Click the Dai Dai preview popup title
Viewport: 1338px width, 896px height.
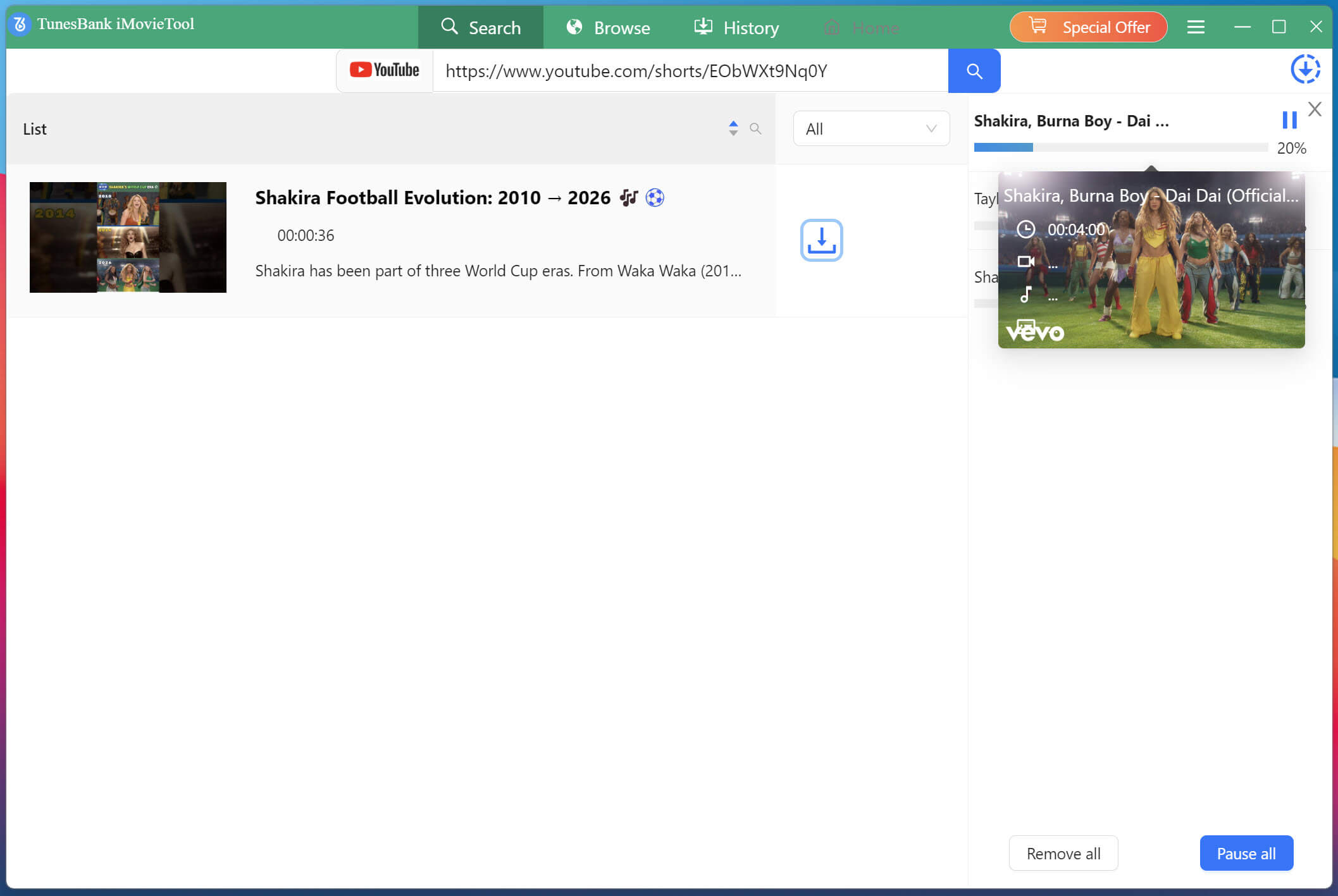[x=1151, y=196]
